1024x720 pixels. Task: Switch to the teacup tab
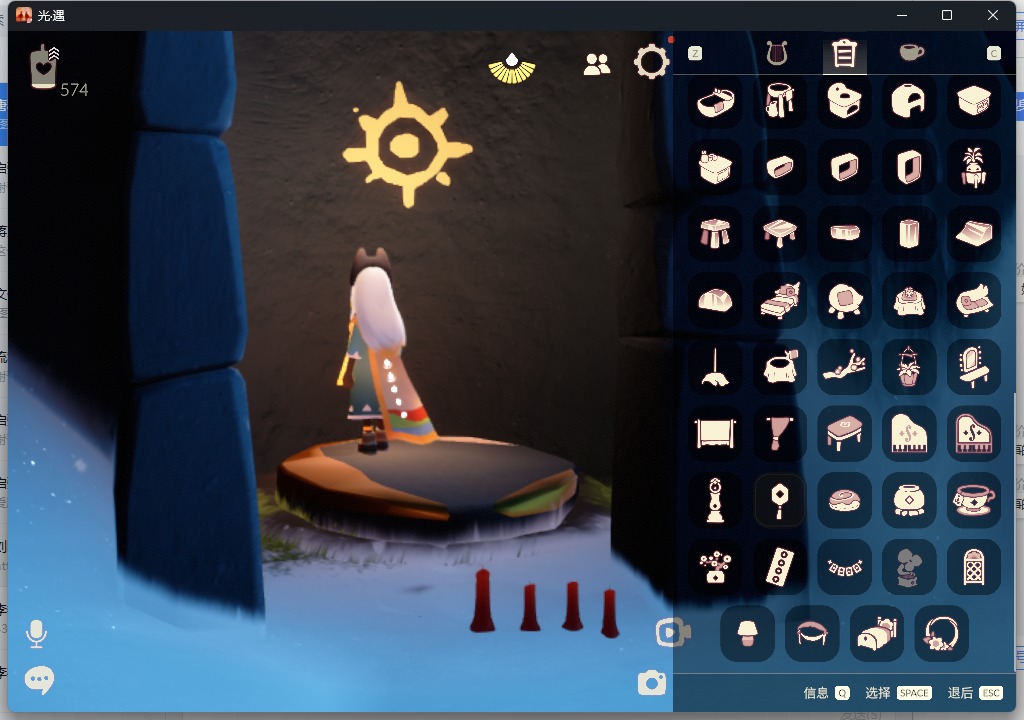pos(911,52)
